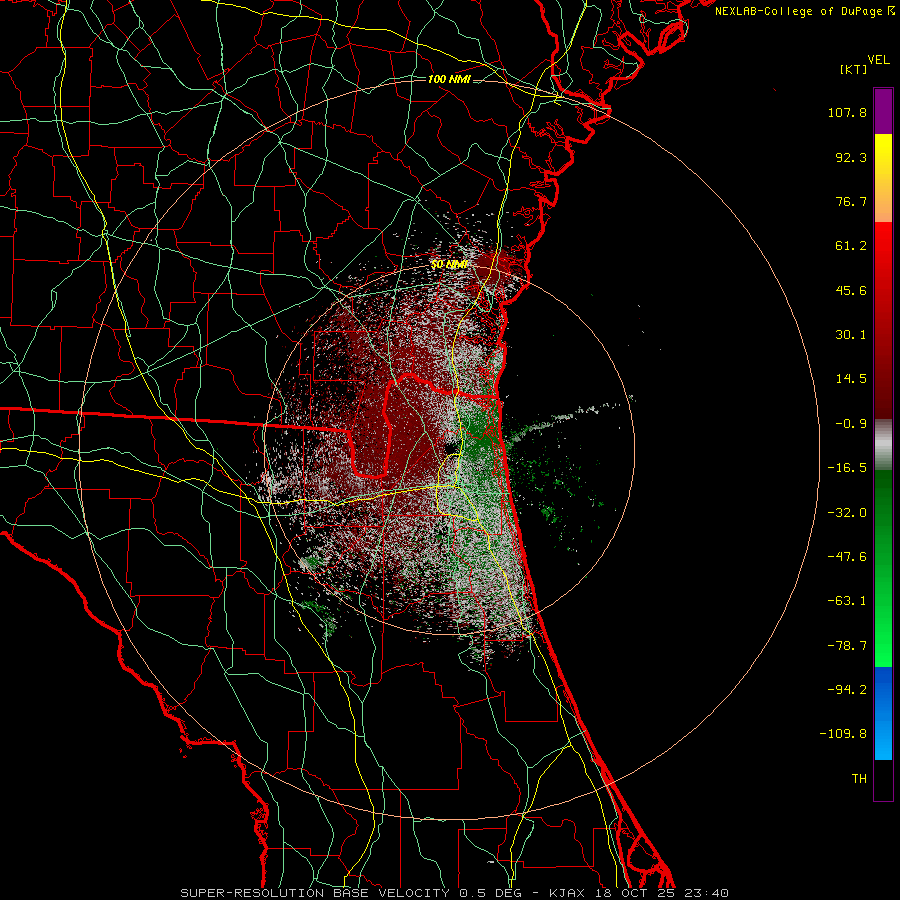900x900 pixels.
Task: Select the 30.1 legend value
Action: (851, 335)
